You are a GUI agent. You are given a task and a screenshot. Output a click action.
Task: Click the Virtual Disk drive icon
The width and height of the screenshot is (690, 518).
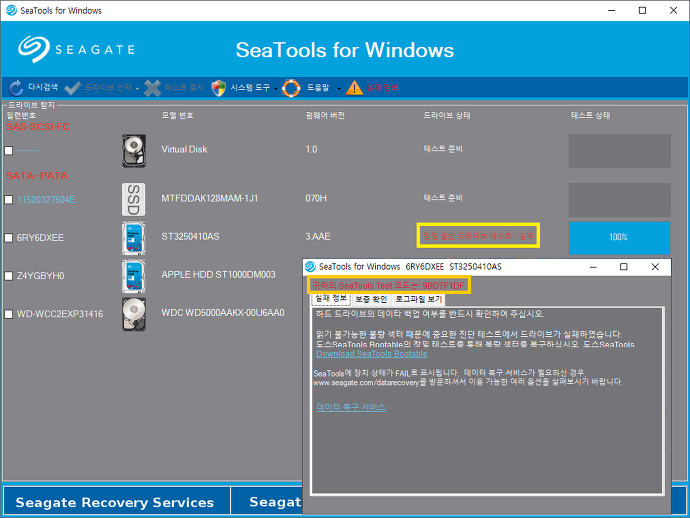point(134,151)
